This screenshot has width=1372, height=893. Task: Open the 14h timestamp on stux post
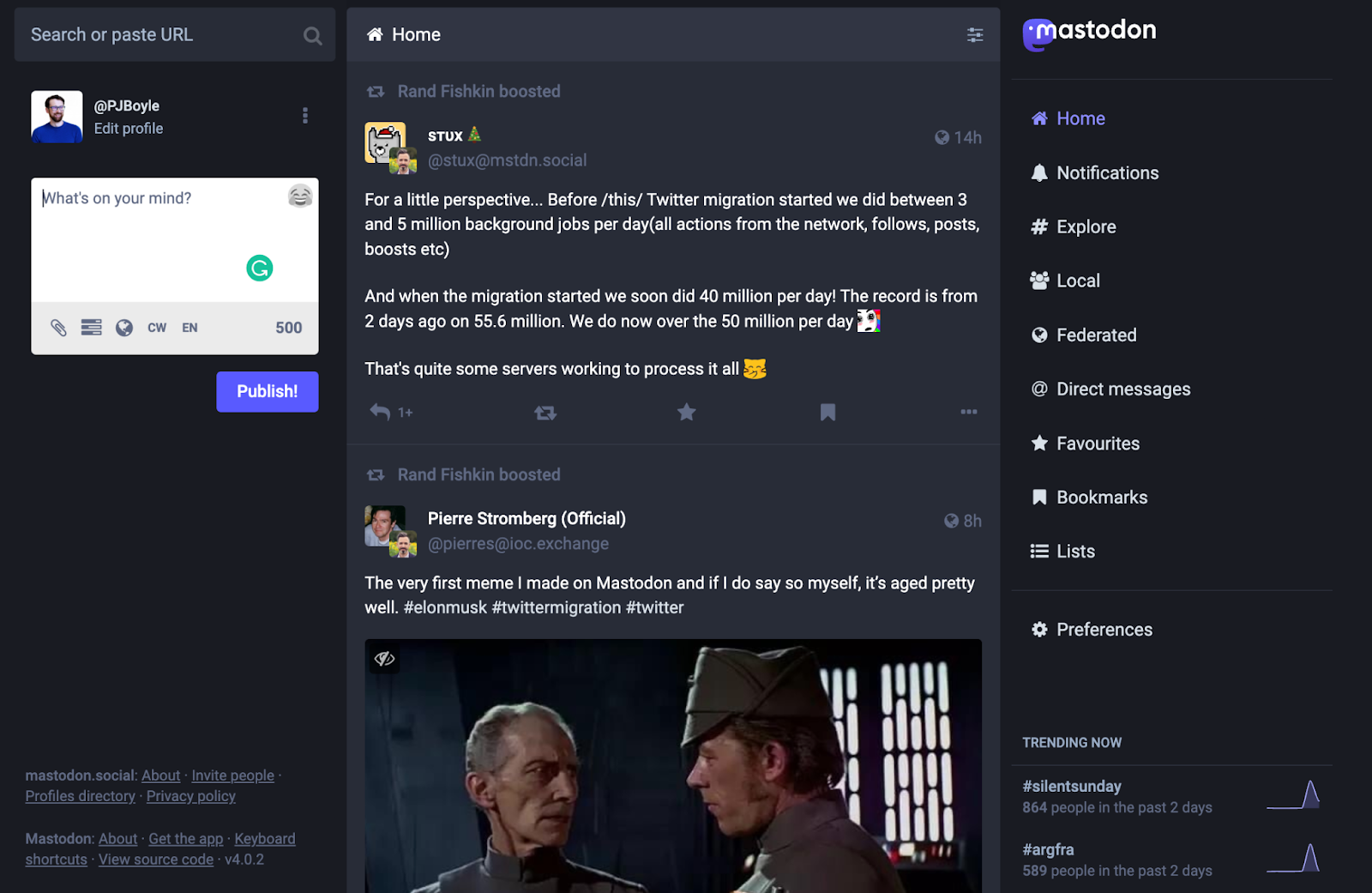967,137
